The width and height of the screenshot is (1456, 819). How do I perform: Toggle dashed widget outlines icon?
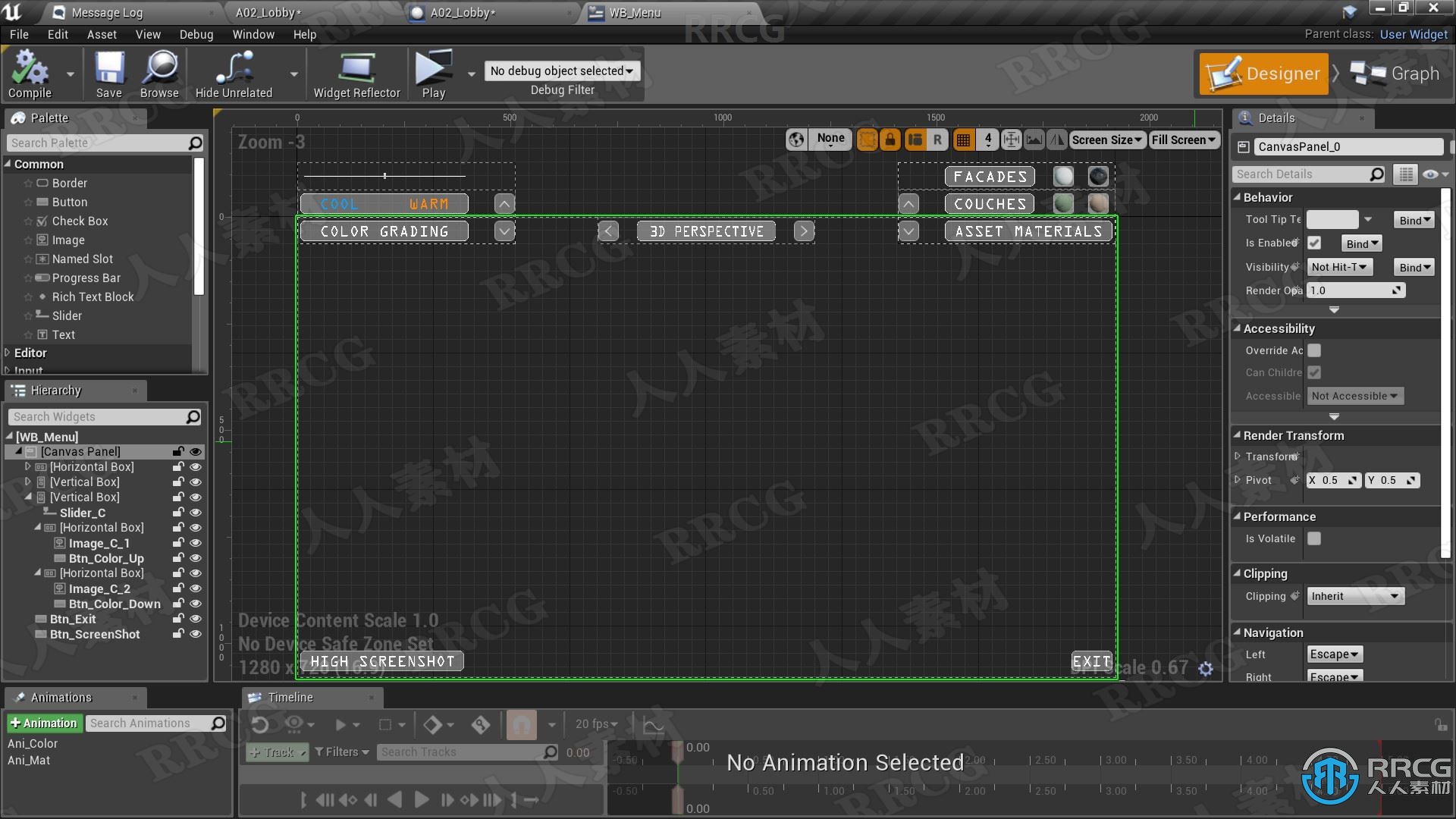point(868,140)
